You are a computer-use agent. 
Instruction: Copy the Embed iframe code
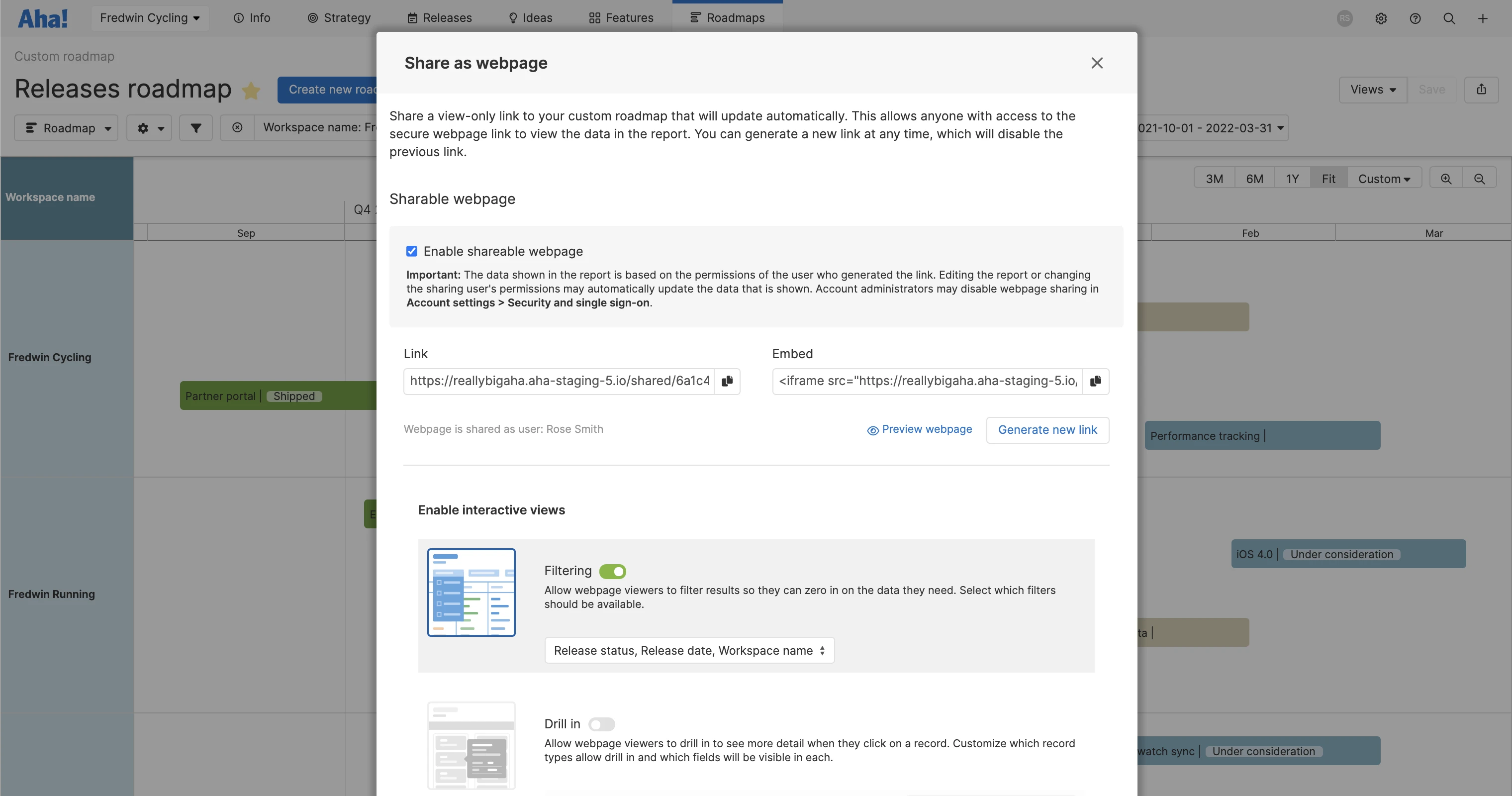pyautogui.click(x=1095, y=381)
